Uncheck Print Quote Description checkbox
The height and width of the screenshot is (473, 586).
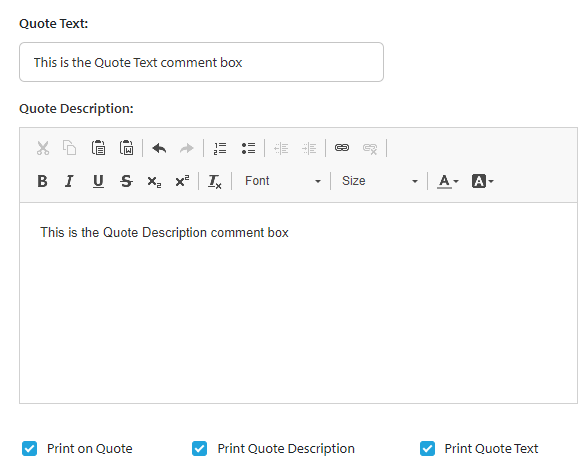200,449
